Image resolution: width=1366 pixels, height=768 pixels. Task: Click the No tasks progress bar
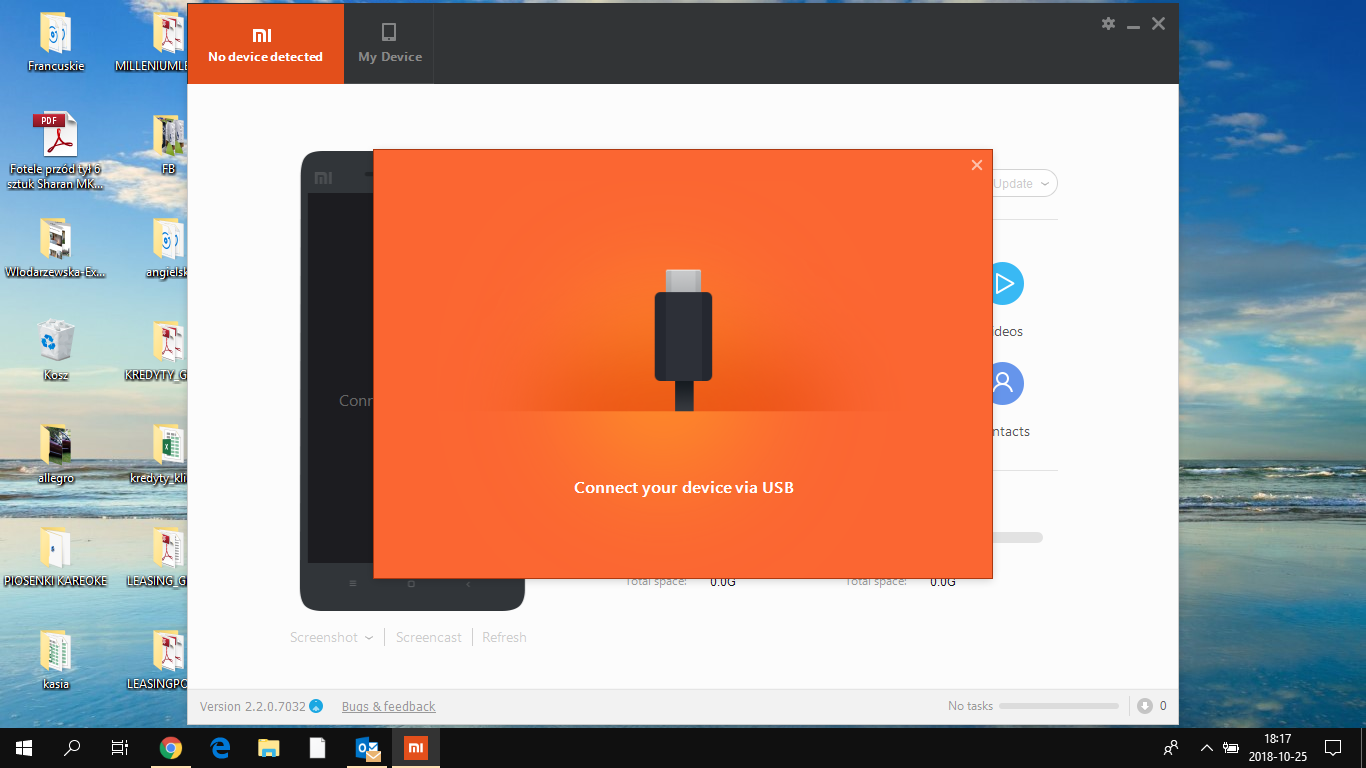coord(1058,706)
